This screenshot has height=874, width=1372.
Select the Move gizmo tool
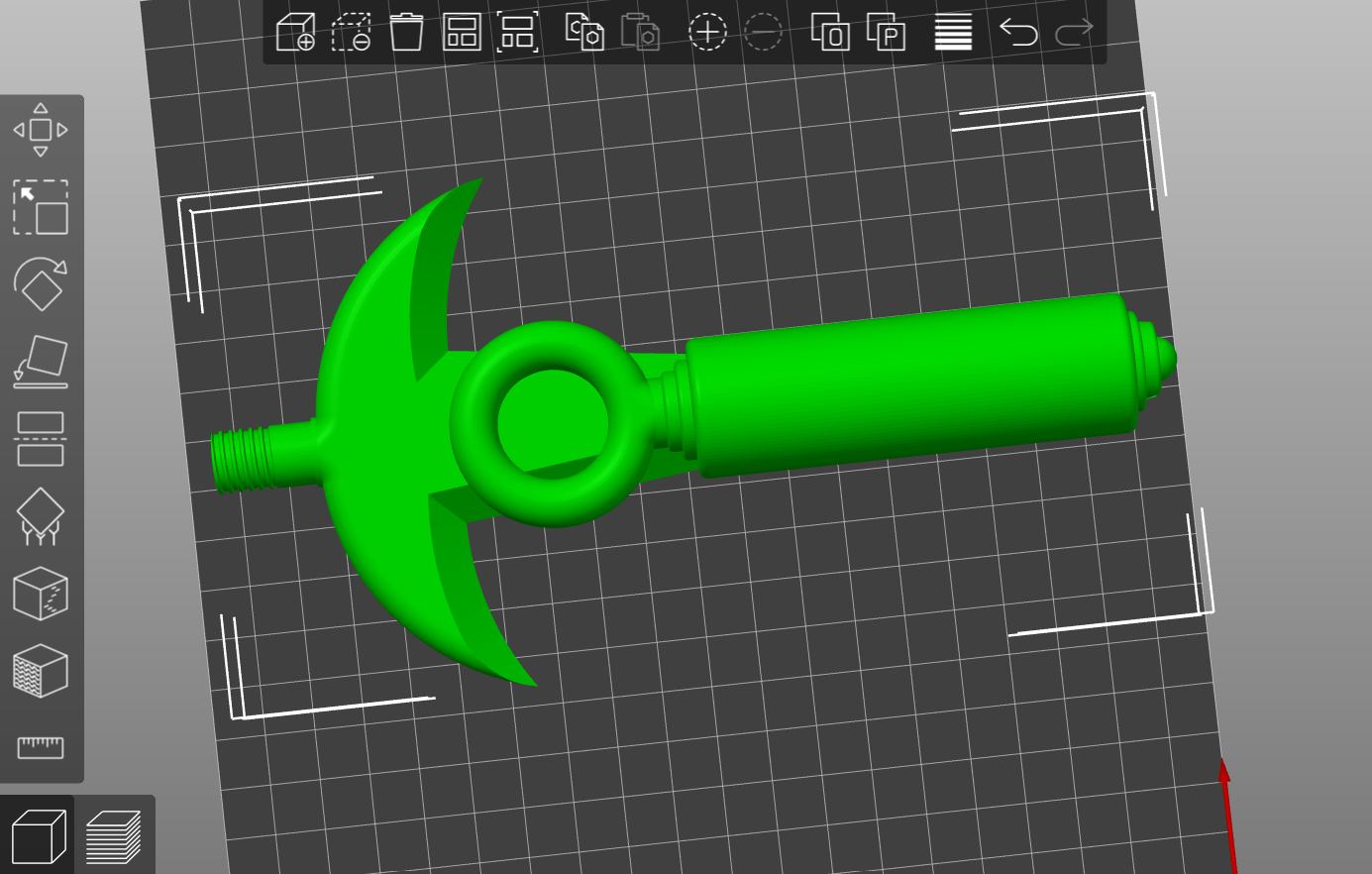pyautogui.click(x=41, y=130)
